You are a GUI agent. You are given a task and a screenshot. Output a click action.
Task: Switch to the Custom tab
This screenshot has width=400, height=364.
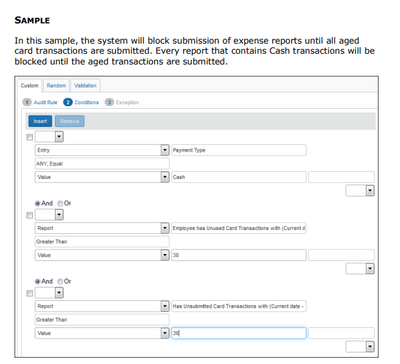coord(30,86)
